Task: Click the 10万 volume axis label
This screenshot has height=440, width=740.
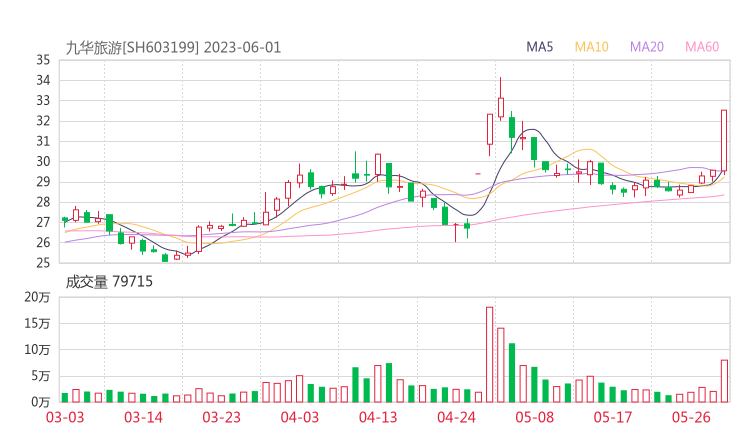Action: (37, 350)
